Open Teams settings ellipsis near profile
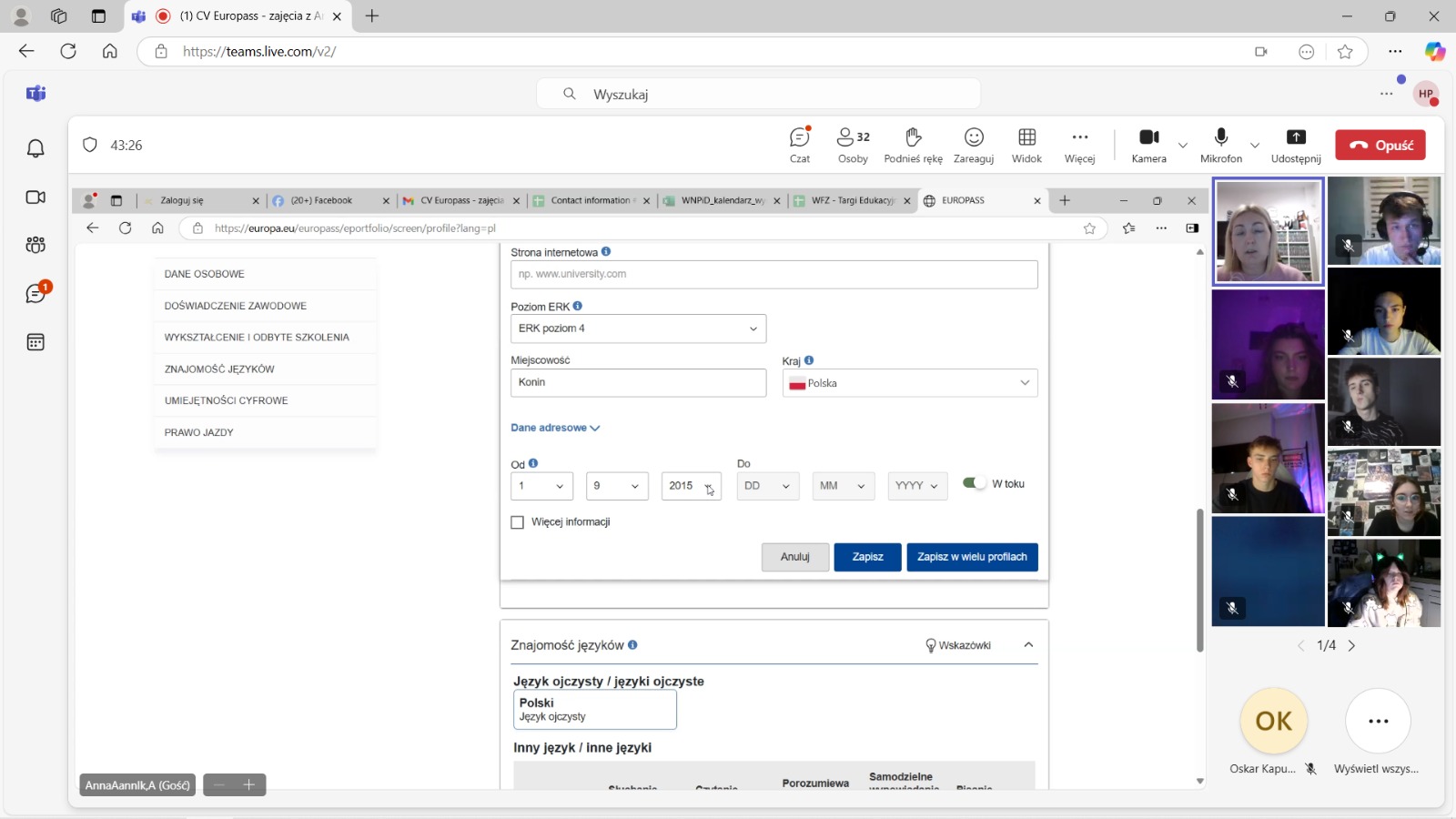The width and height of the screenshot is (1456, 819). [1386, 94]
